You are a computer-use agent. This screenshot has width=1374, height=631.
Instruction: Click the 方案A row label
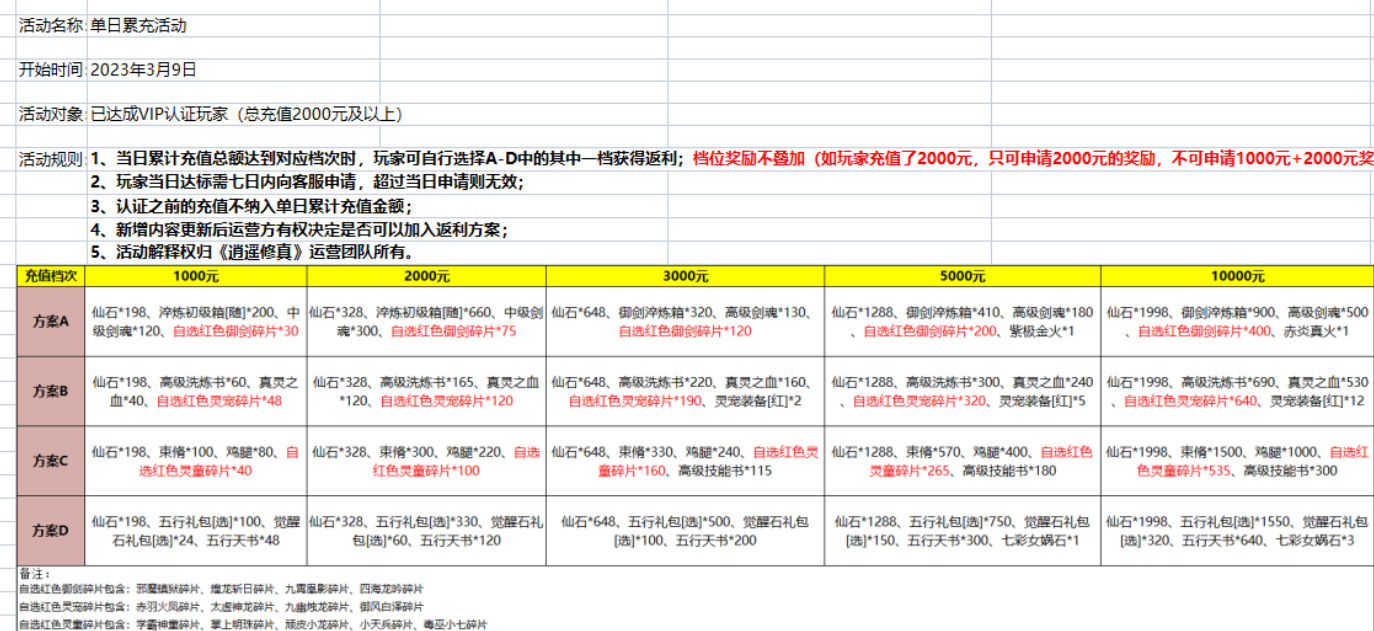[51, 321]
